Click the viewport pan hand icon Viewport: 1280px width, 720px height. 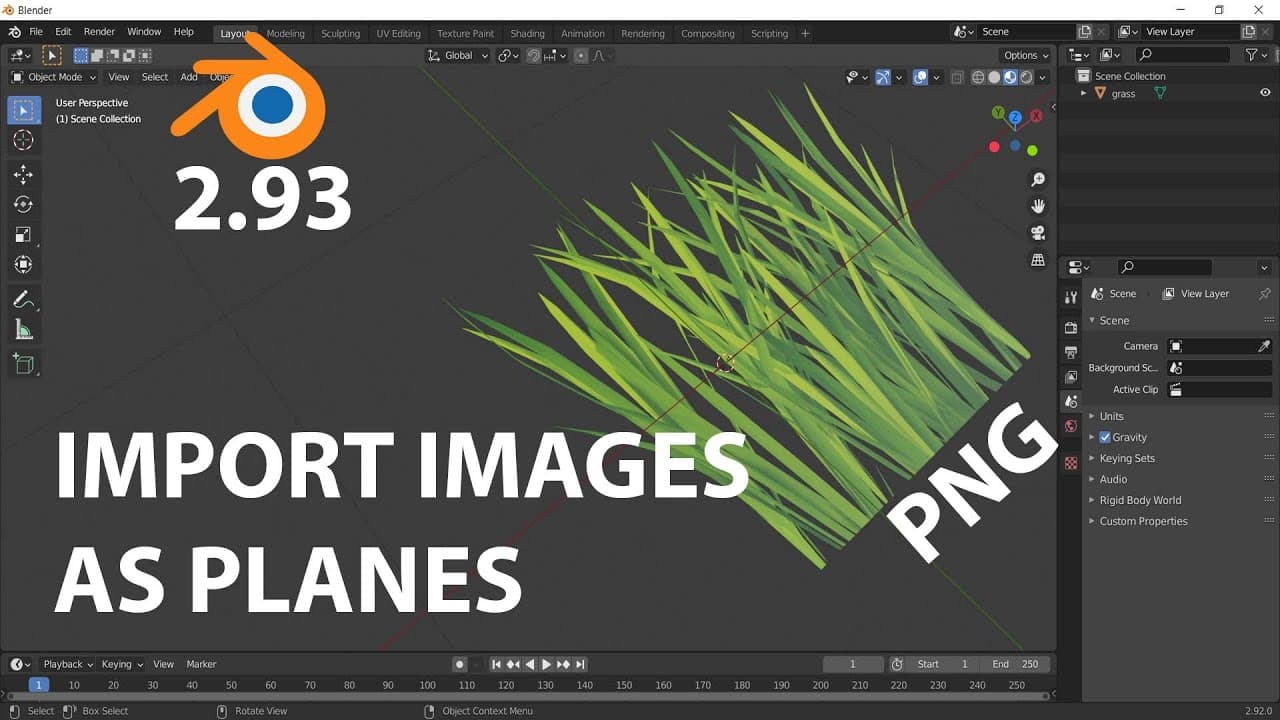pos(1038,206)
